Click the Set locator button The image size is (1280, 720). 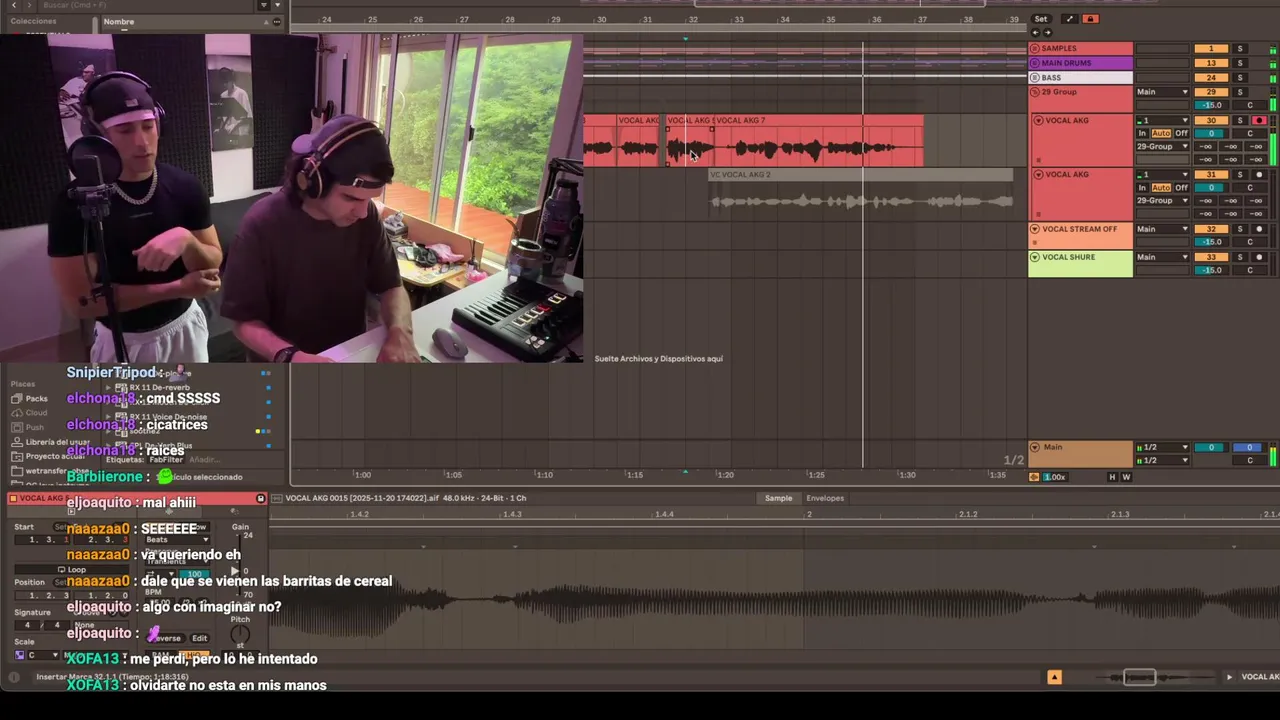[x=1041, y=19]
